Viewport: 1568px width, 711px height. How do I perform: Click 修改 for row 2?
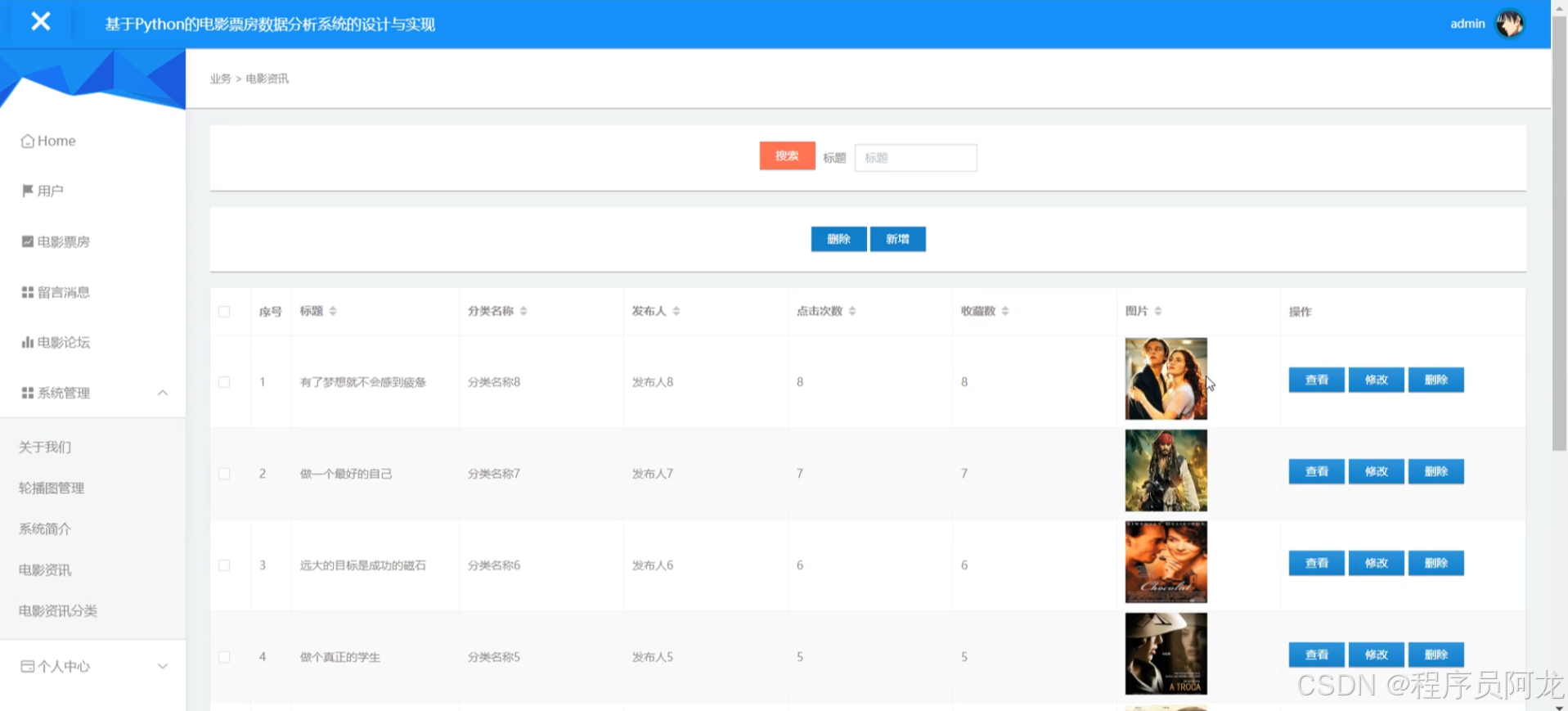(x=1376, y=471)
